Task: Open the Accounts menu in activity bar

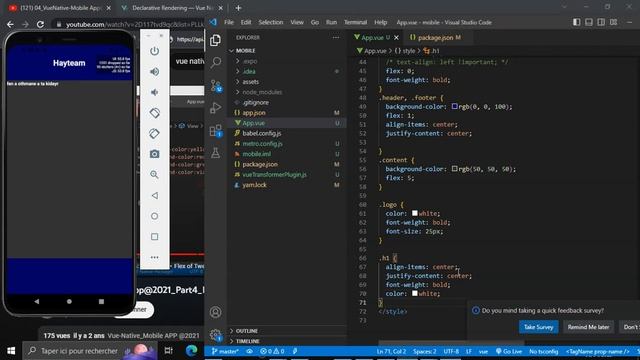Action: pyautogui.click(x=216, y=312)
